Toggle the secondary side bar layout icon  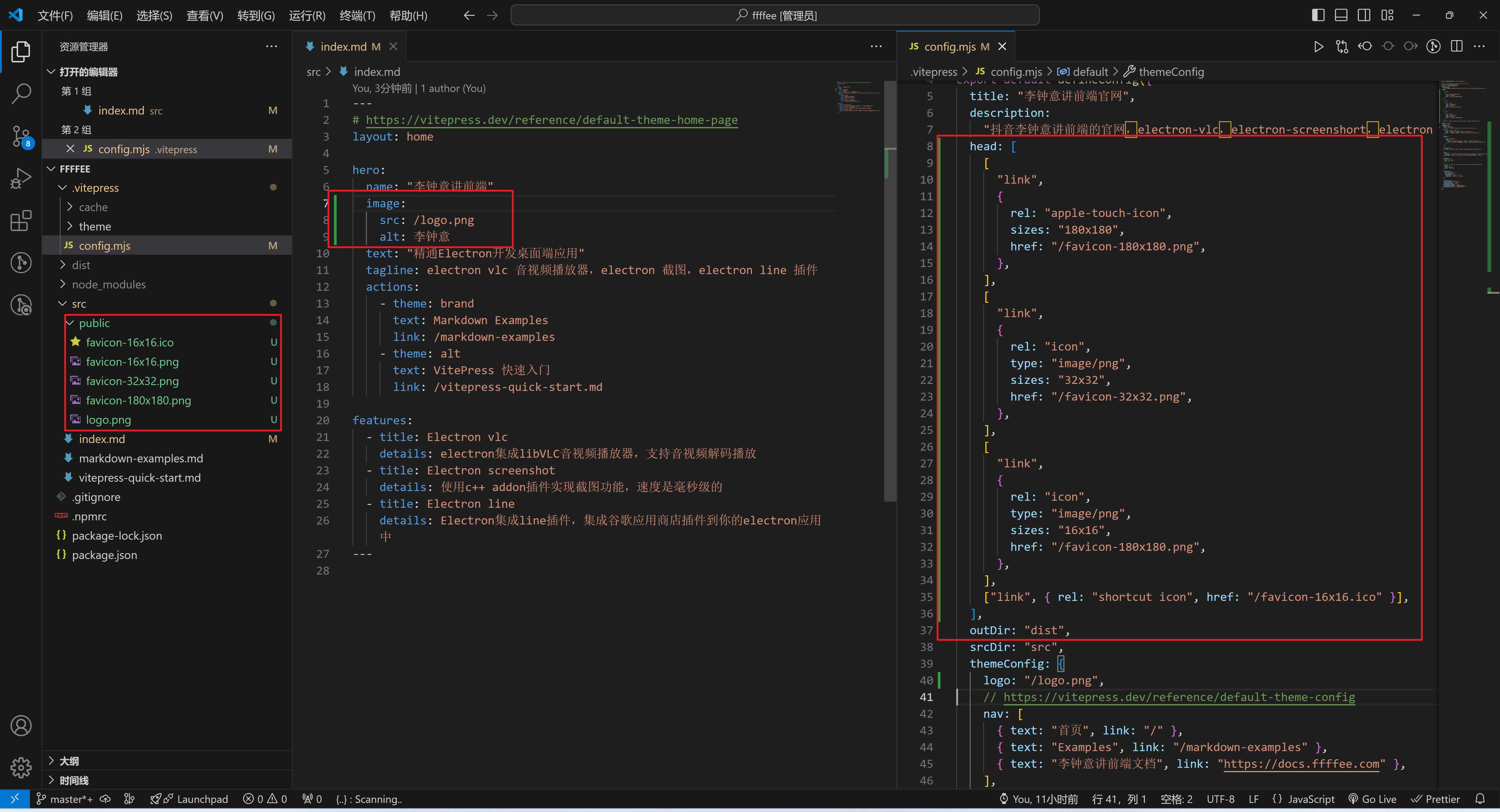(x=1364, y=16)
